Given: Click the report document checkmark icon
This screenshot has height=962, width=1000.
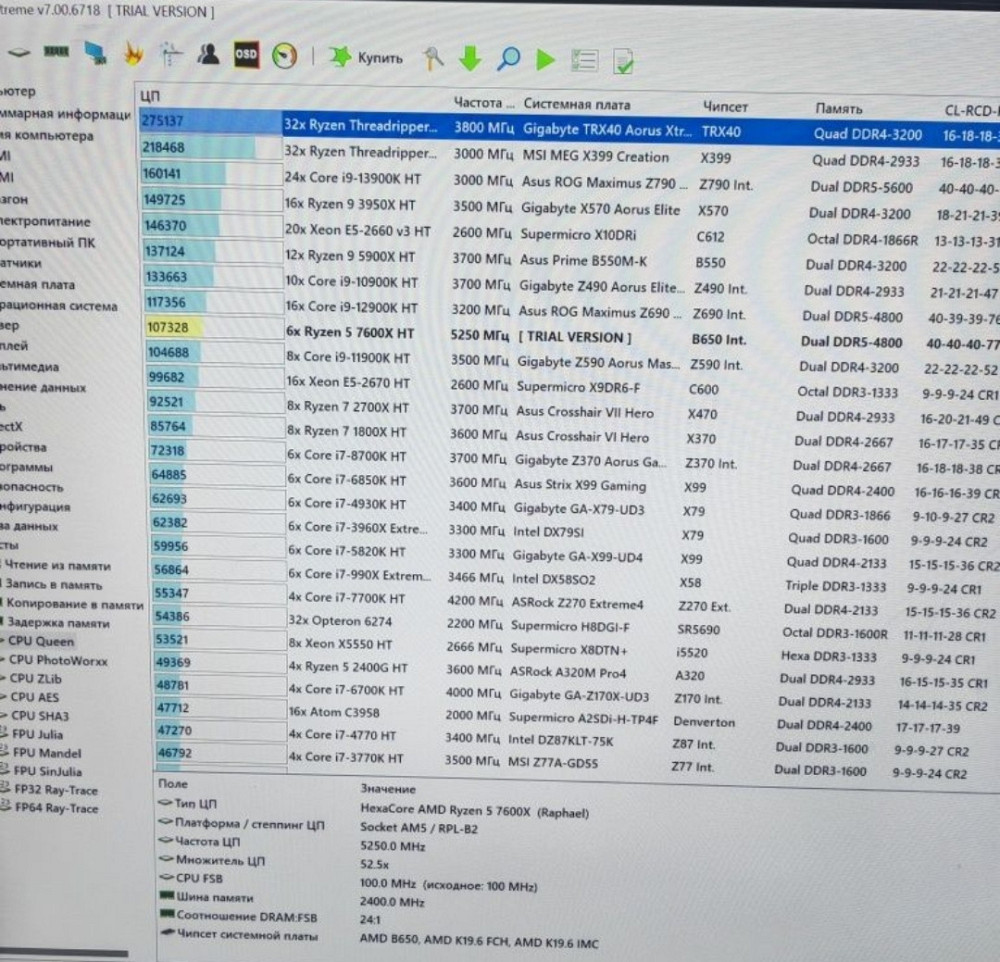Looking at the screenshot, I should [x=624, y=62].
